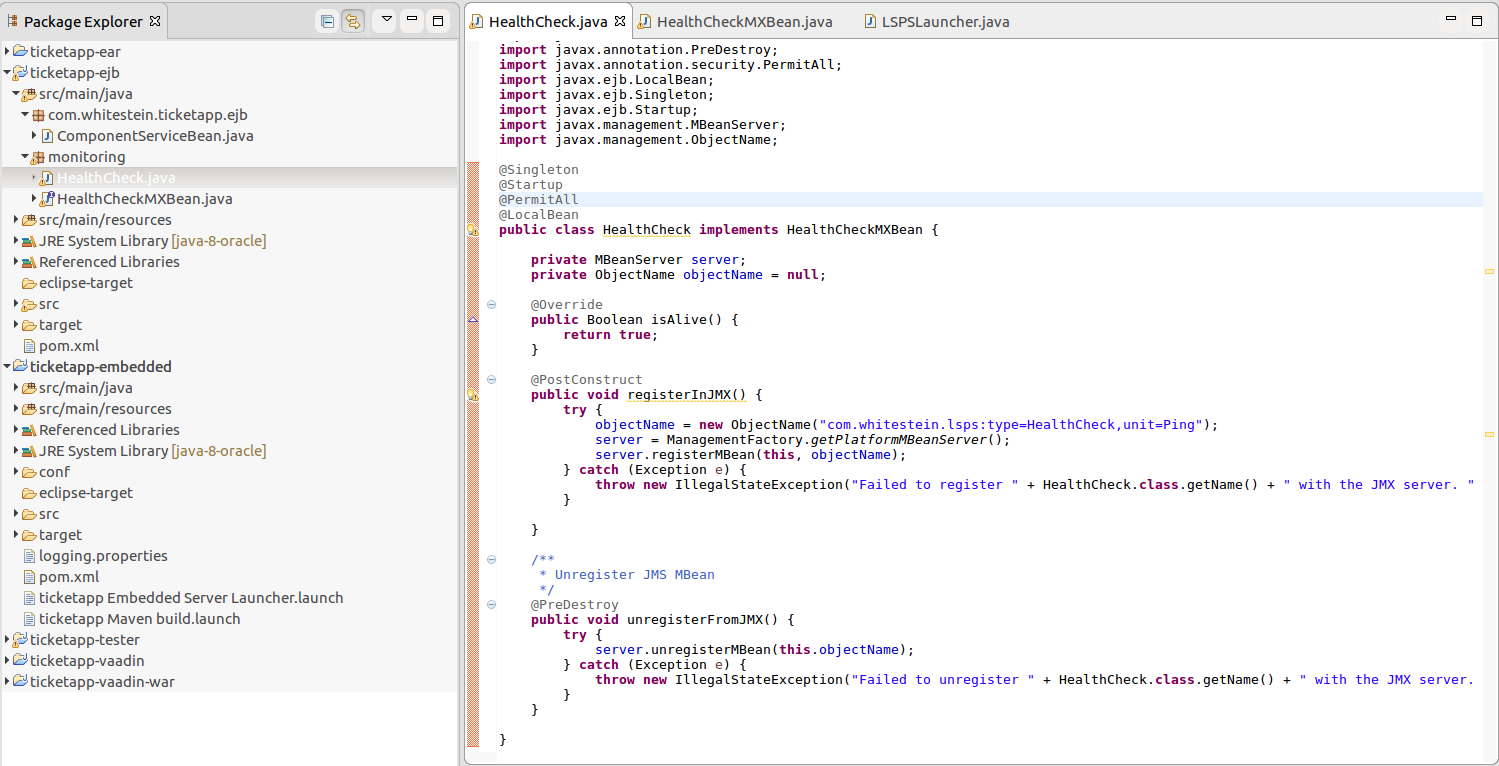Click yellow overview ruler marker near objectName
The width and height of the screenshot is (1499, 766).
[1489, 272]
